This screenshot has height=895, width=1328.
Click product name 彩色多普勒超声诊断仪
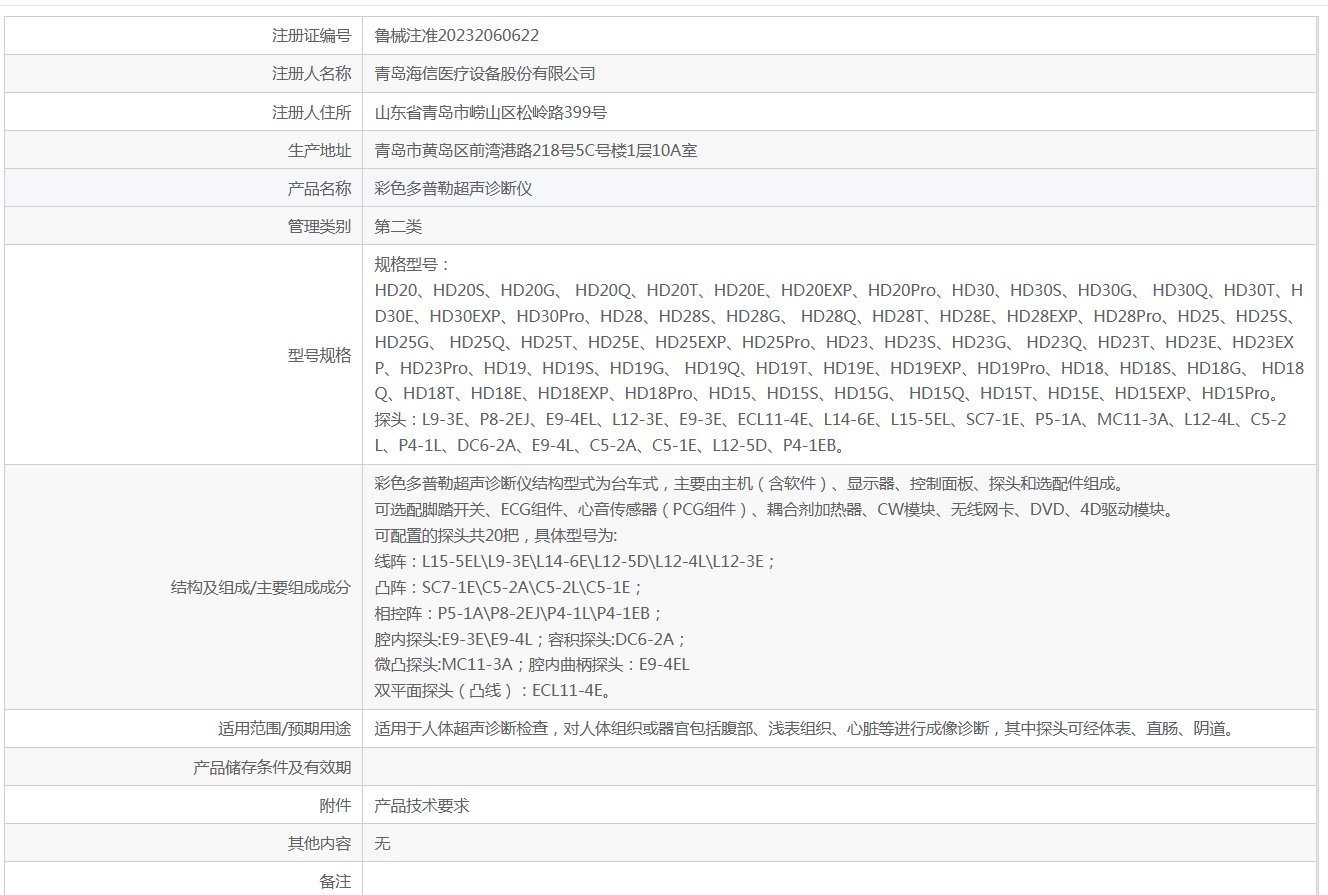[453, 188]
